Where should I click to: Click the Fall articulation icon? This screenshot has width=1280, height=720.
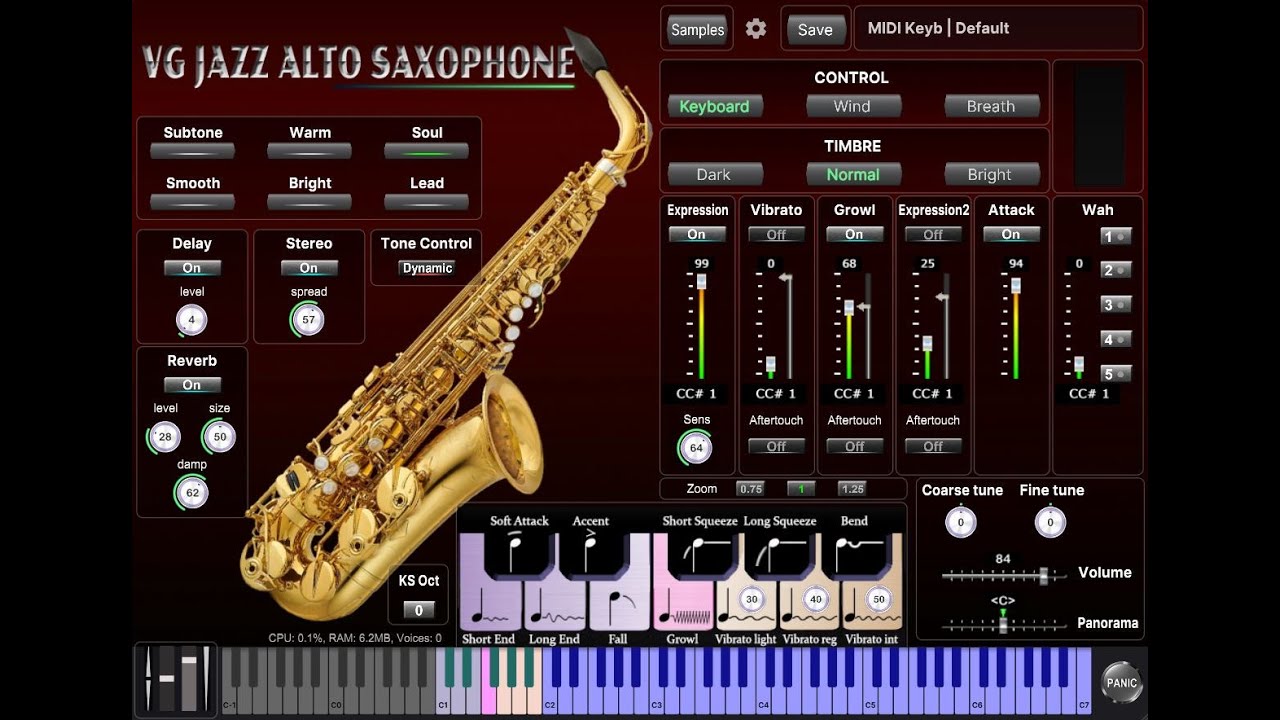[619, 607]
